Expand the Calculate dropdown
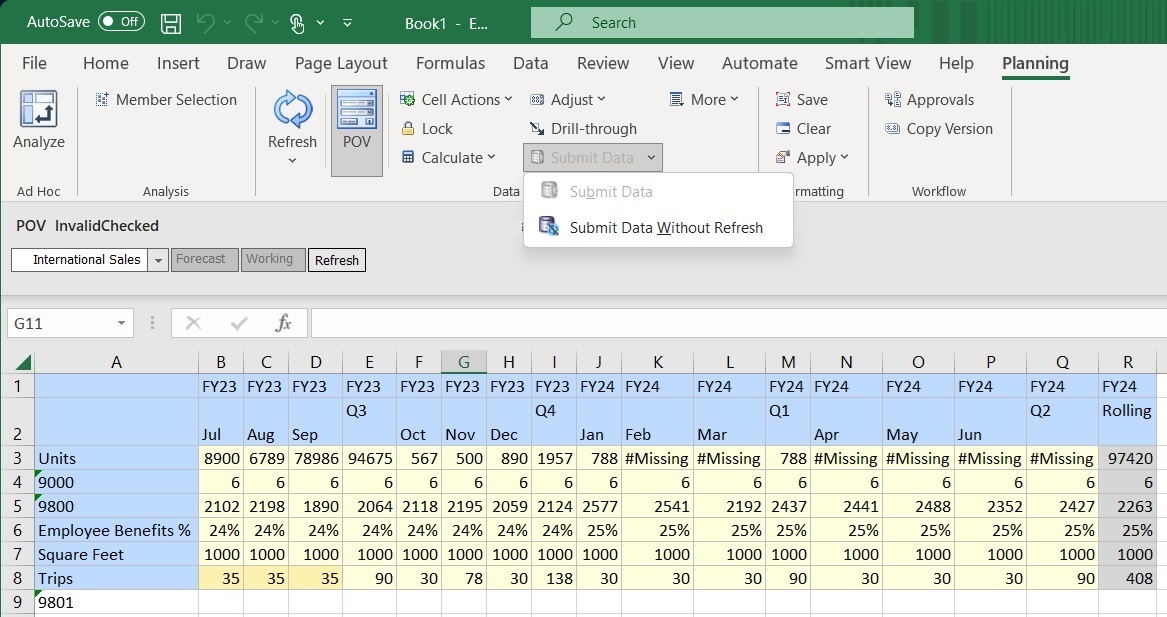Viewport: 1167px width, 617px height. pyautogui.click(x=449, y=158)
